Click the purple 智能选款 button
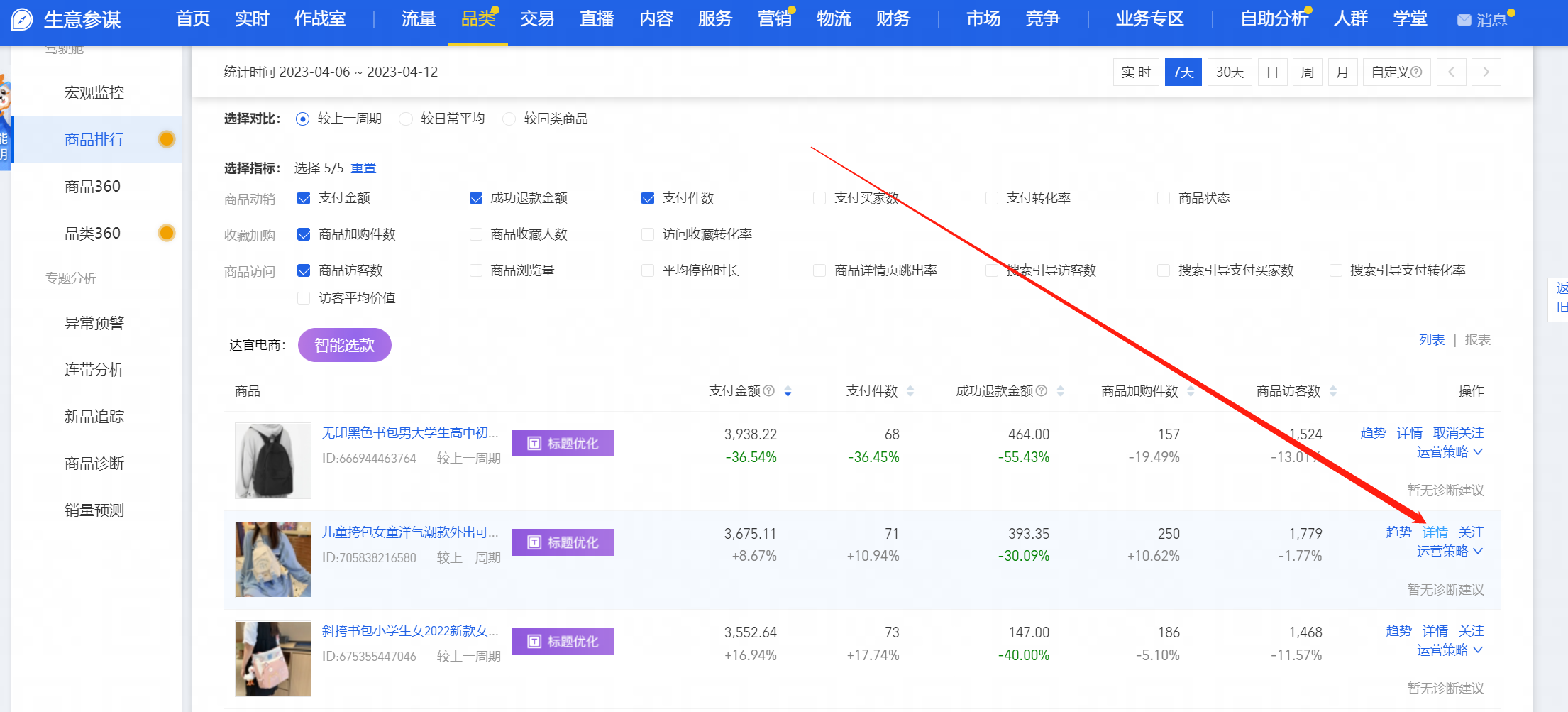1568x712 pixels. click(x=344, y=345)
